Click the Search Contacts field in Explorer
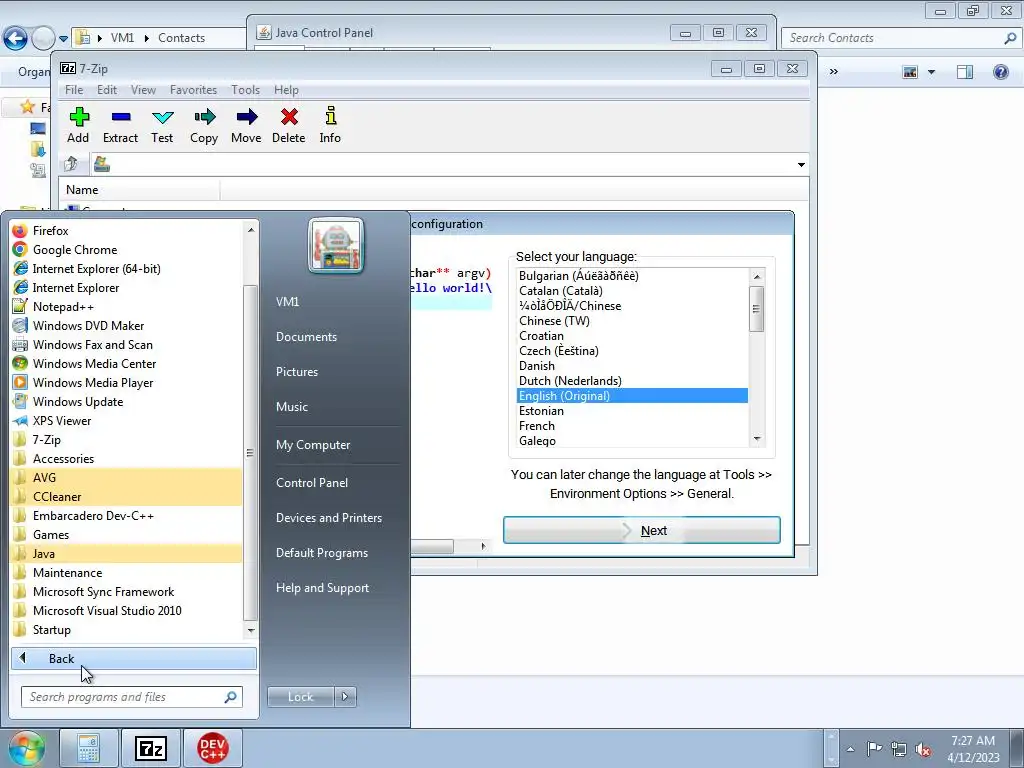The image size is (1024, 768). [x=901, y=38]
